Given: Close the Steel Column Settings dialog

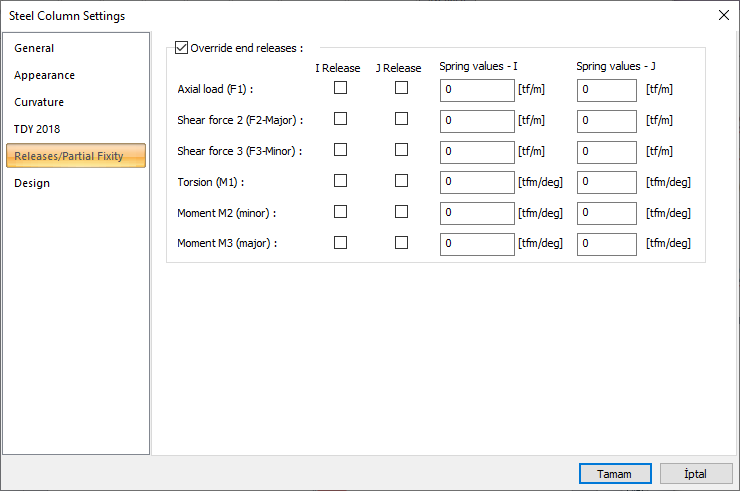Looking at the screenshot, I should [x=724, y=15].
